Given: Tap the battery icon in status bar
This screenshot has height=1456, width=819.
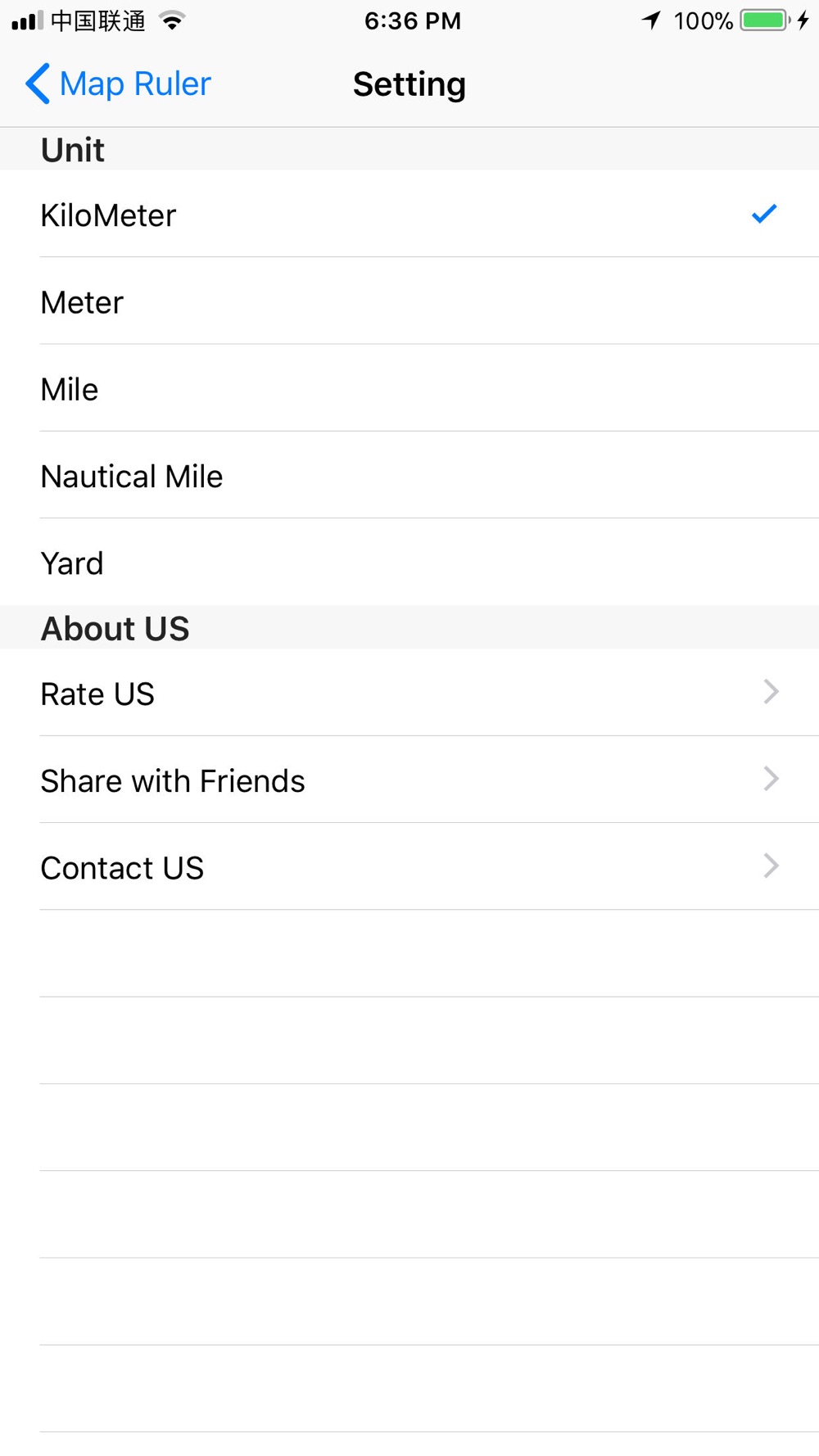Looking at the screenshot, I should click(765, 20).
